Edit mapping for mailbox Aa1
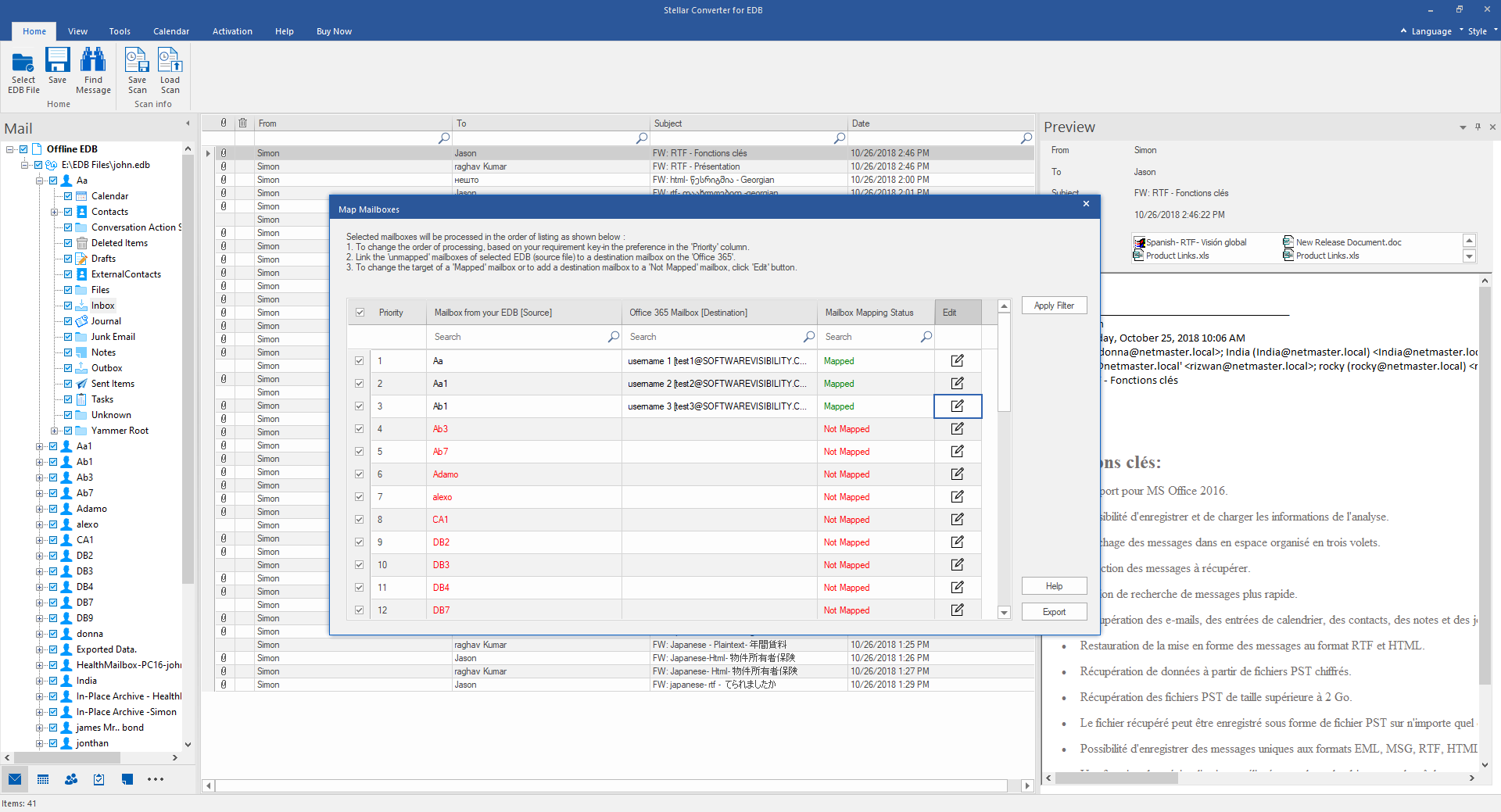The width and height of the screenshot is (1501, 812). click(x=957, y=384)
